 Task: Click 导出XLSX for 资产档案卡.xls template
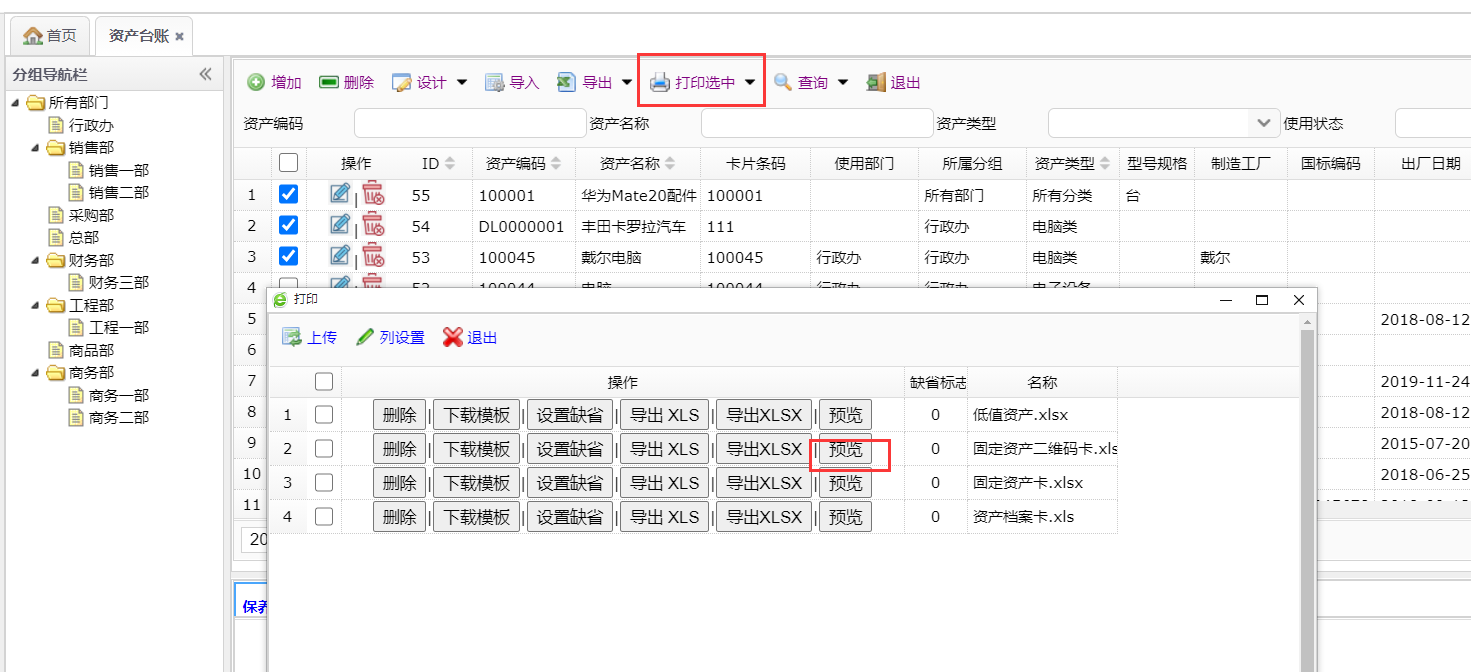click(x=764, y=517)
